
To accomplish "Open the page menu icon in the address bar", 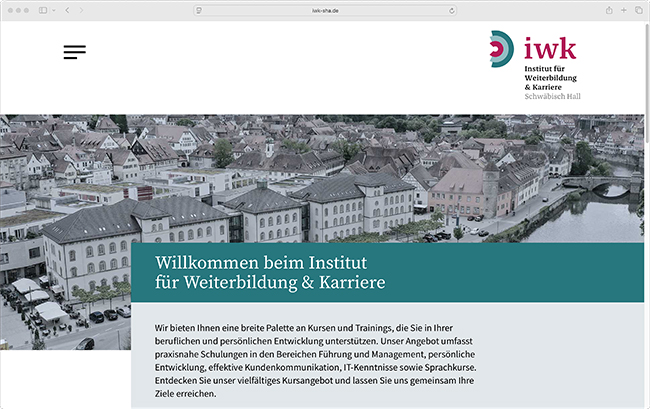I will pos(199,10).
